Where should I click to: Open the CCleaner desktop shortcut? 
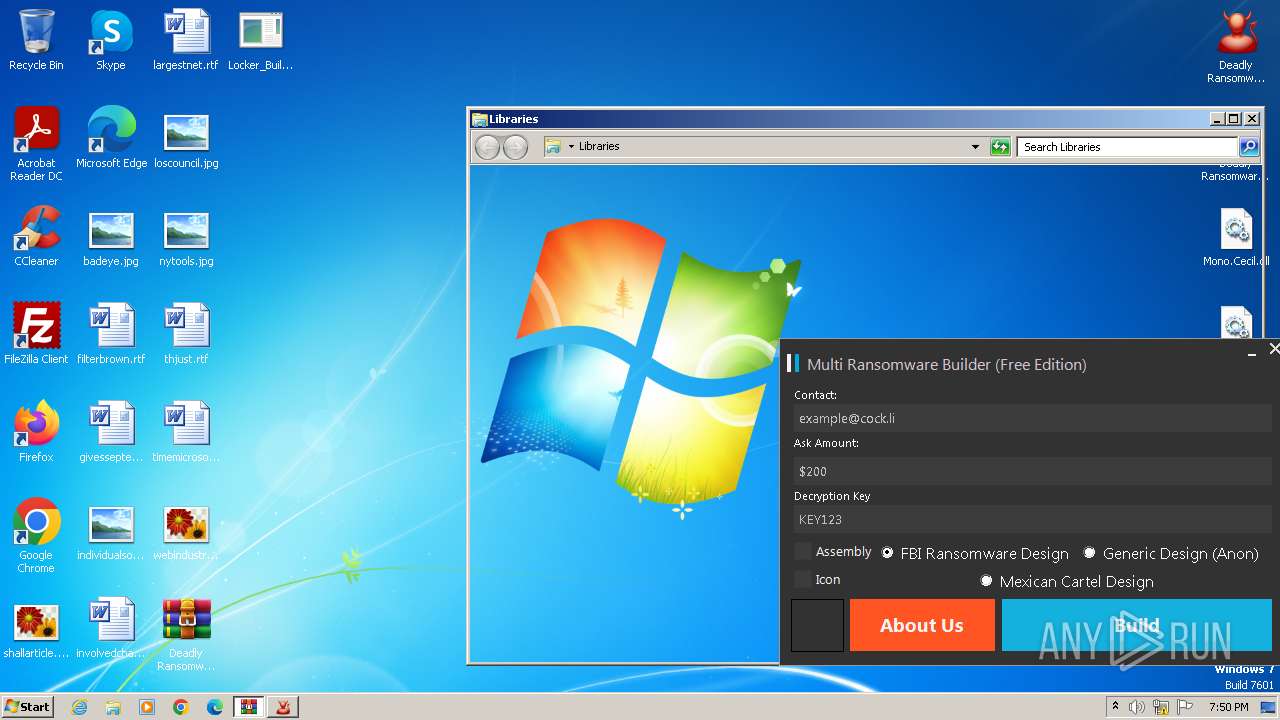36,236
